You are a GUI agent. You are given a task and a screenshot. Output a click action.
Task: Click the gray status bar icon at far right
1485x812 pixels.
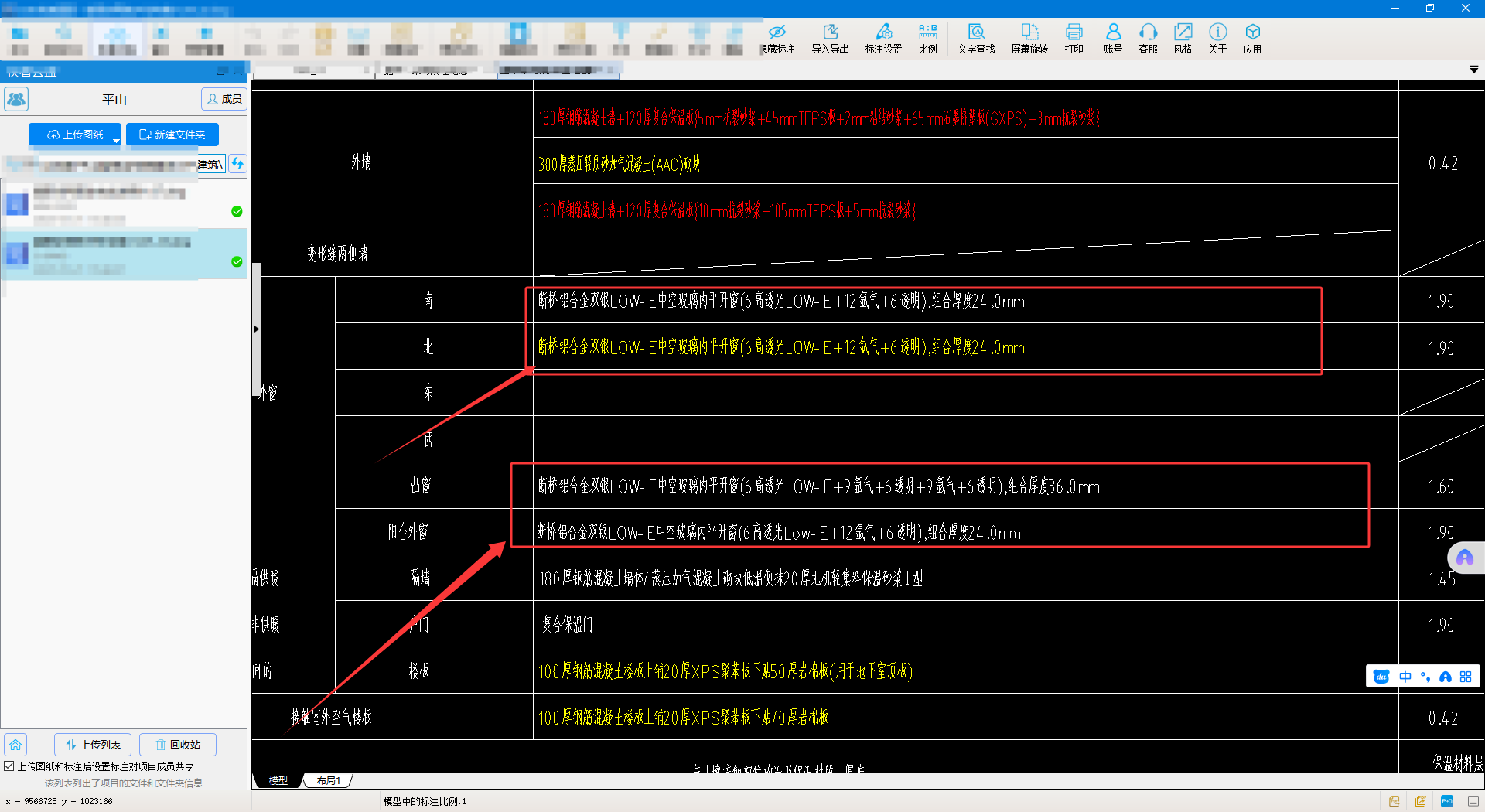(x=1473, y=801)
